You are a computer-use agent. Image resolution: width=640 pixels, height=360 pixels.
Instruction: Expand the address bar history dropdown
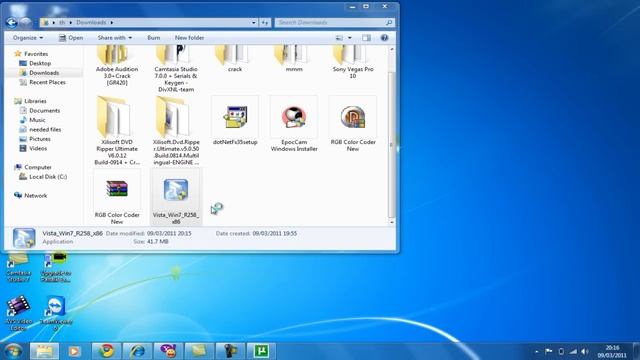(x=253, y=22)
